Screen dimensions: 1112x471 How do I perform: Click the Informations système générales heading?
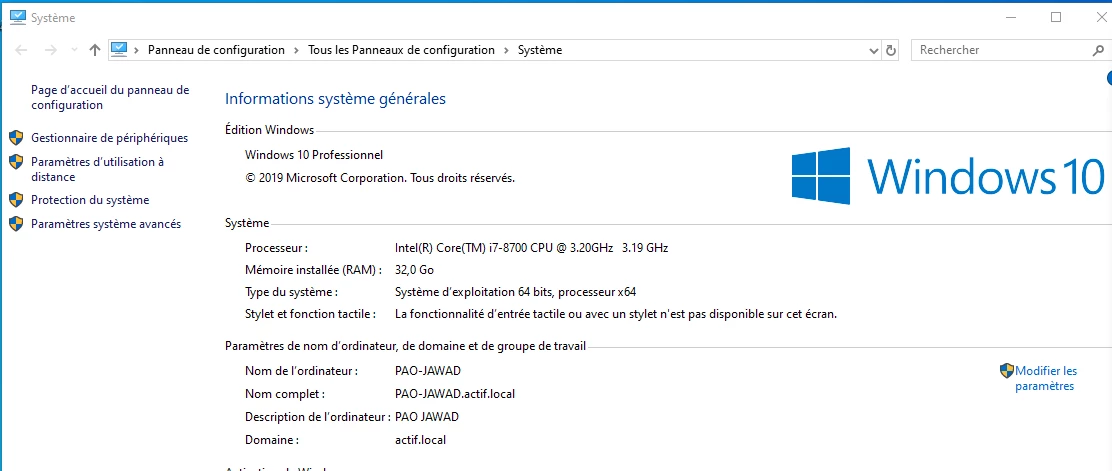[335, 99]
